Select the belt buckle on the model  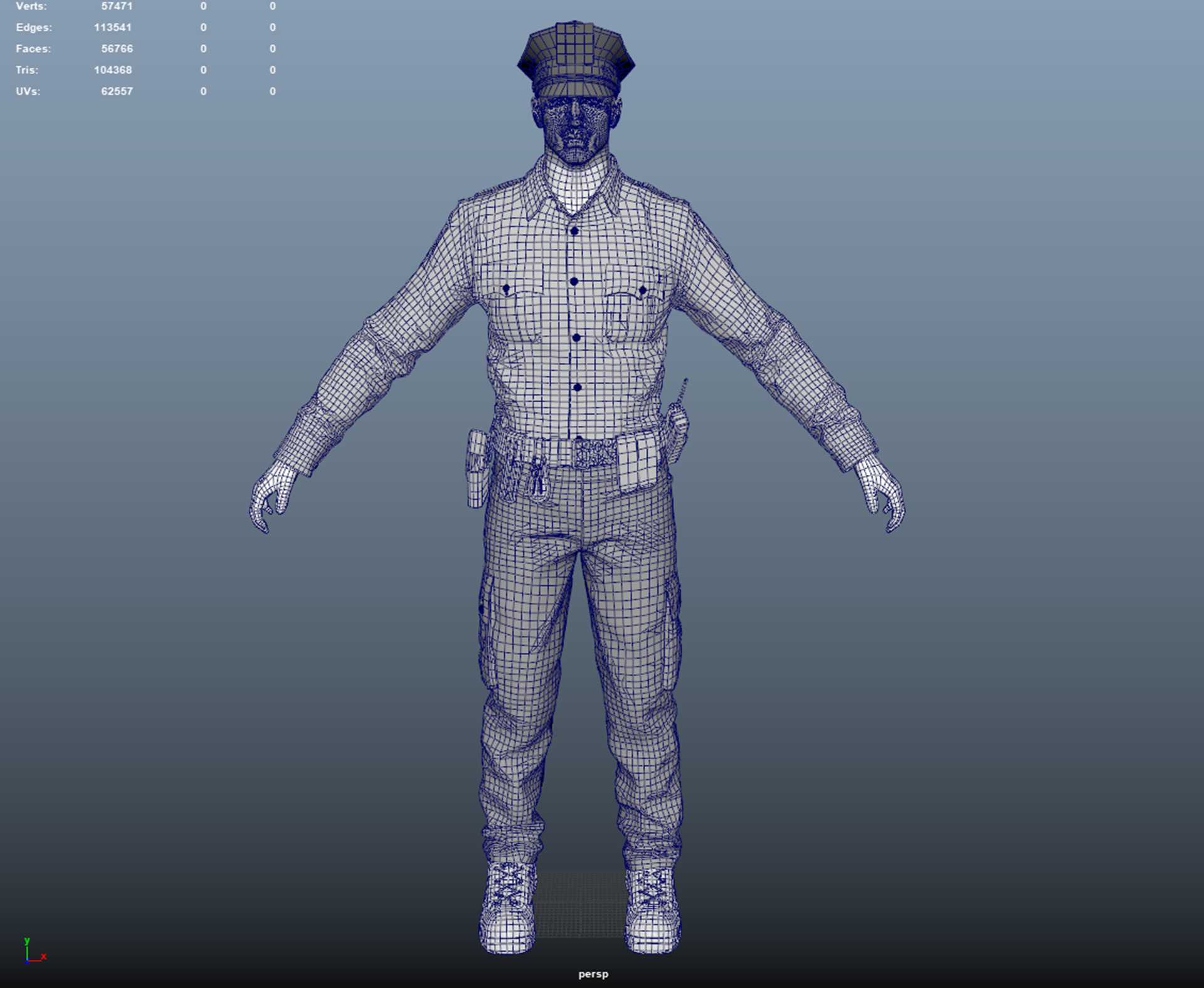pyautogui.click(x=594, y=454)
